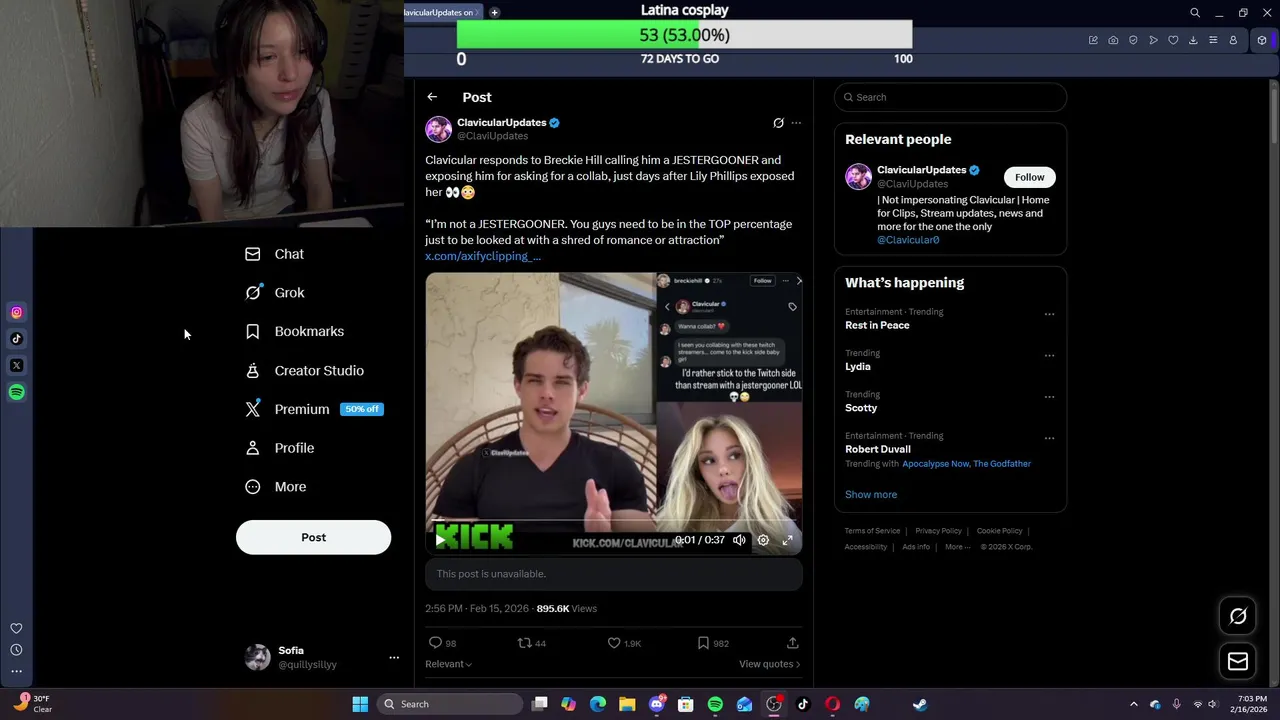Expand the video to fullscreen
This screenshot has width=1280, height=720.
coord(788,540)
